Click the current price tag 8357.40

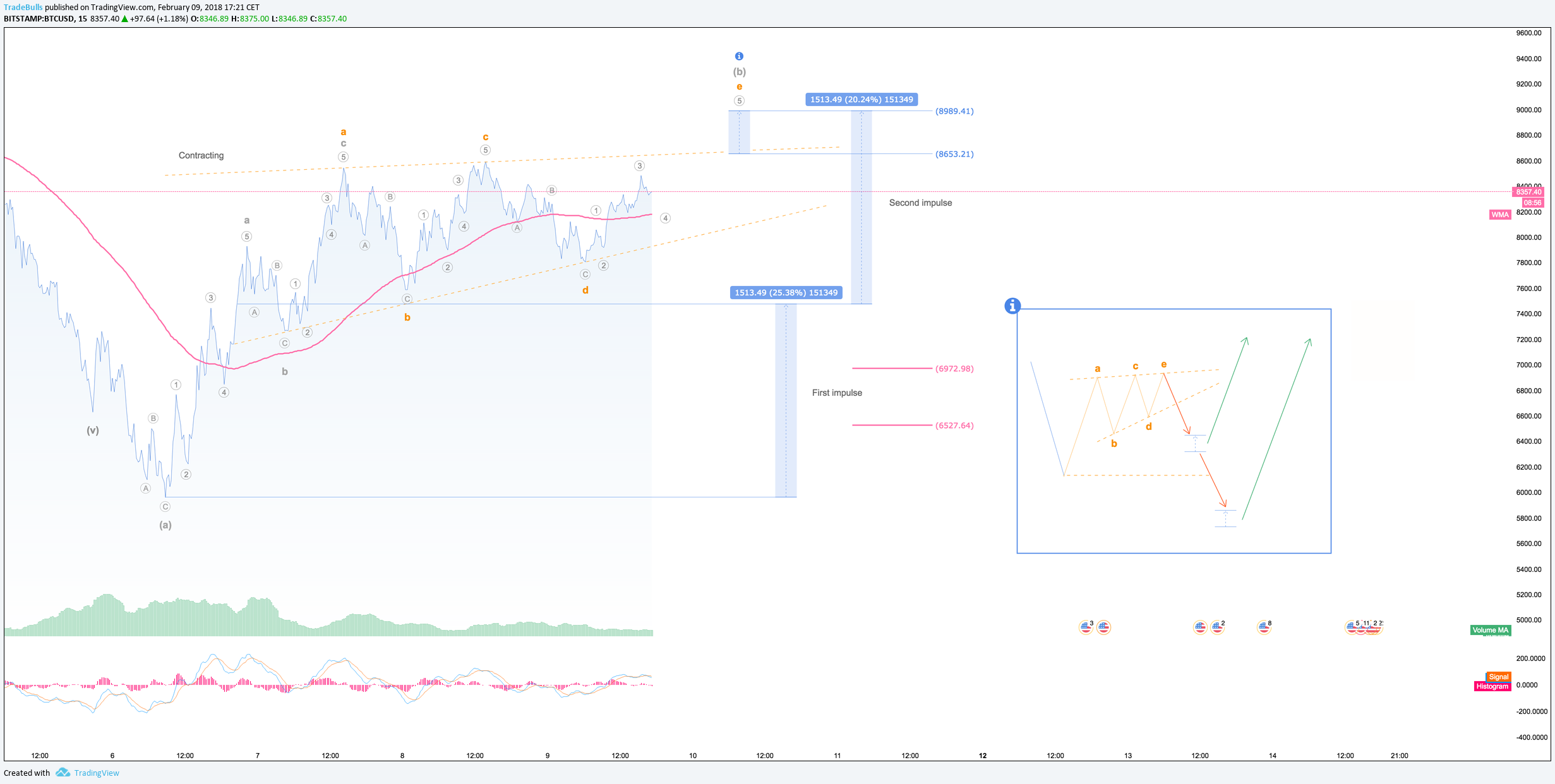(1528, 192)
